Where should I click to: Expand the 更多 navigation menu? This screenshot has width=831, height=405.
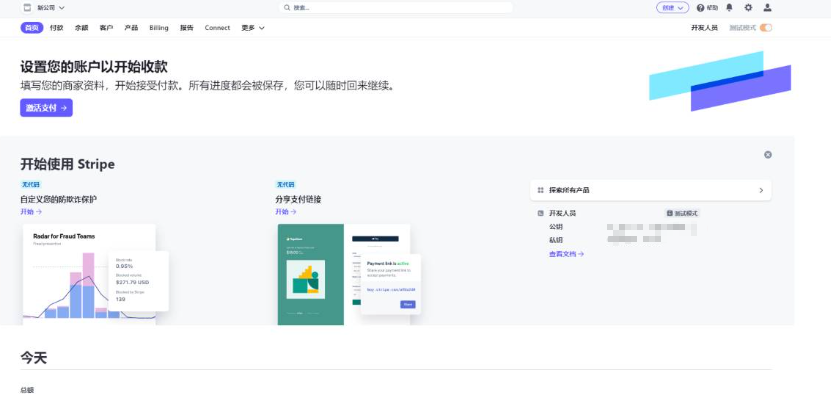253,28
